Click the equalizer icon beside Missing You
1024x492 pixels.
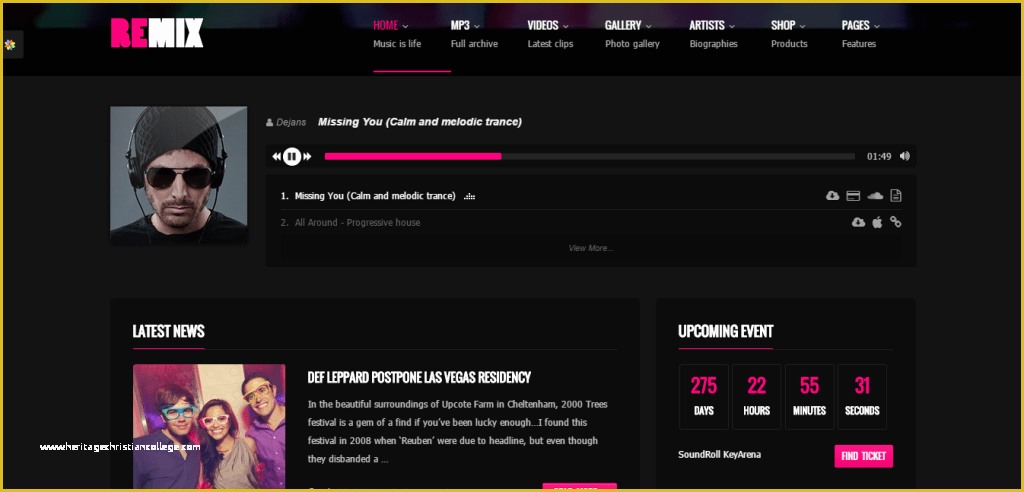pos(469,196)
